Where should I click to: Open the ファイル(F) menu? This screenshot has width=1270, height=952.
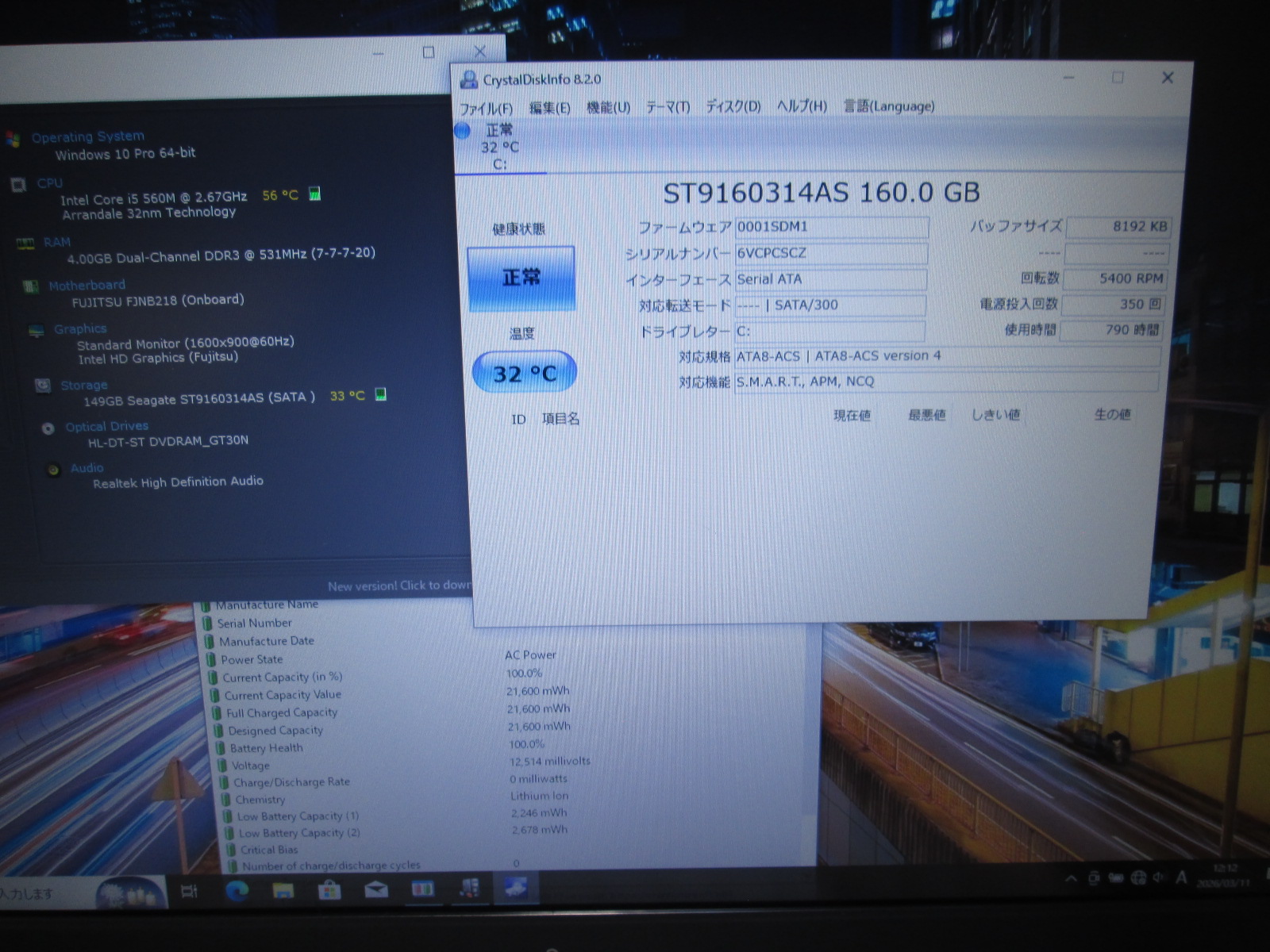tap(486, 108)
